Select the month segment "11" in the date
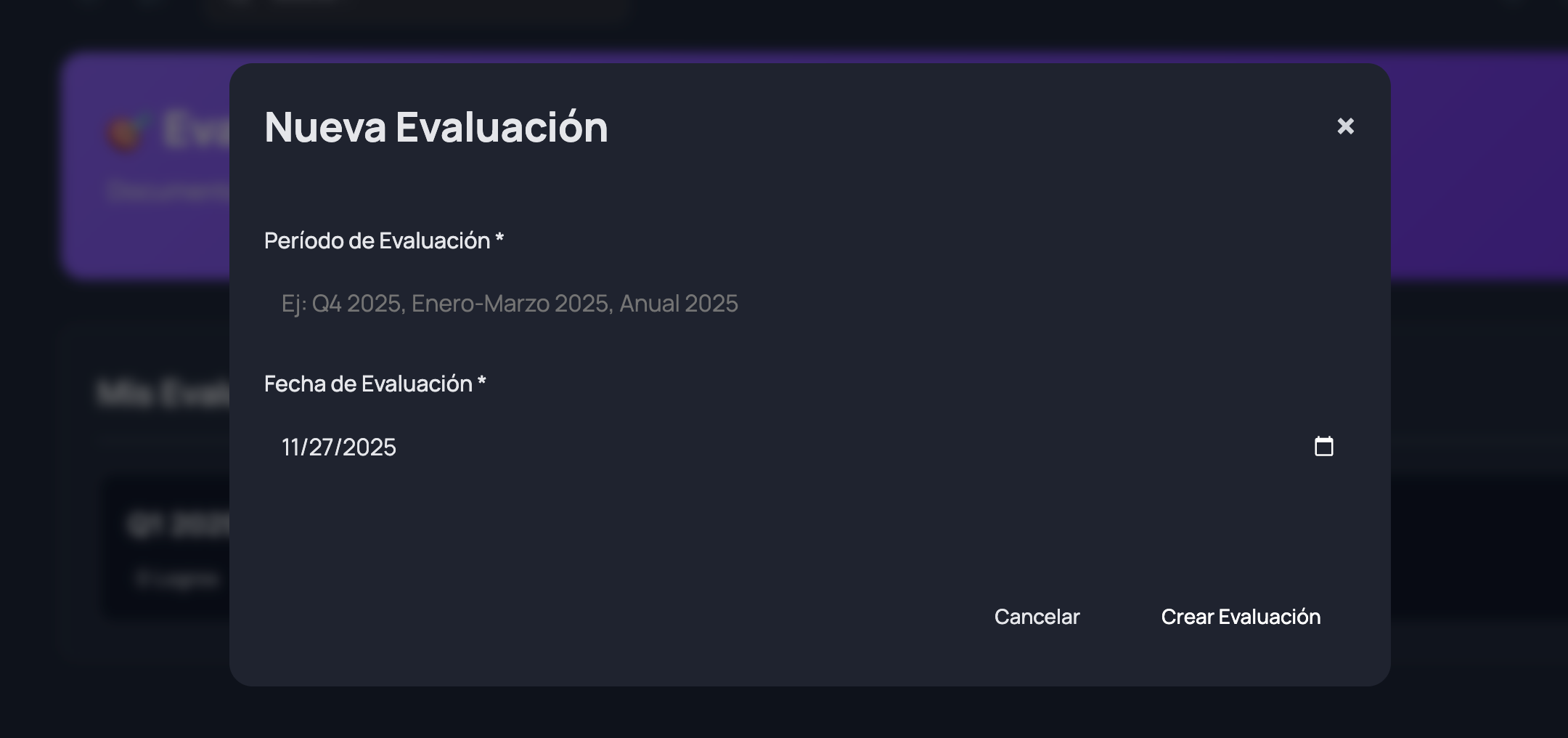The height and width of the screenshot is (738, 1568). pyautogui.click(x=290, y=447)
